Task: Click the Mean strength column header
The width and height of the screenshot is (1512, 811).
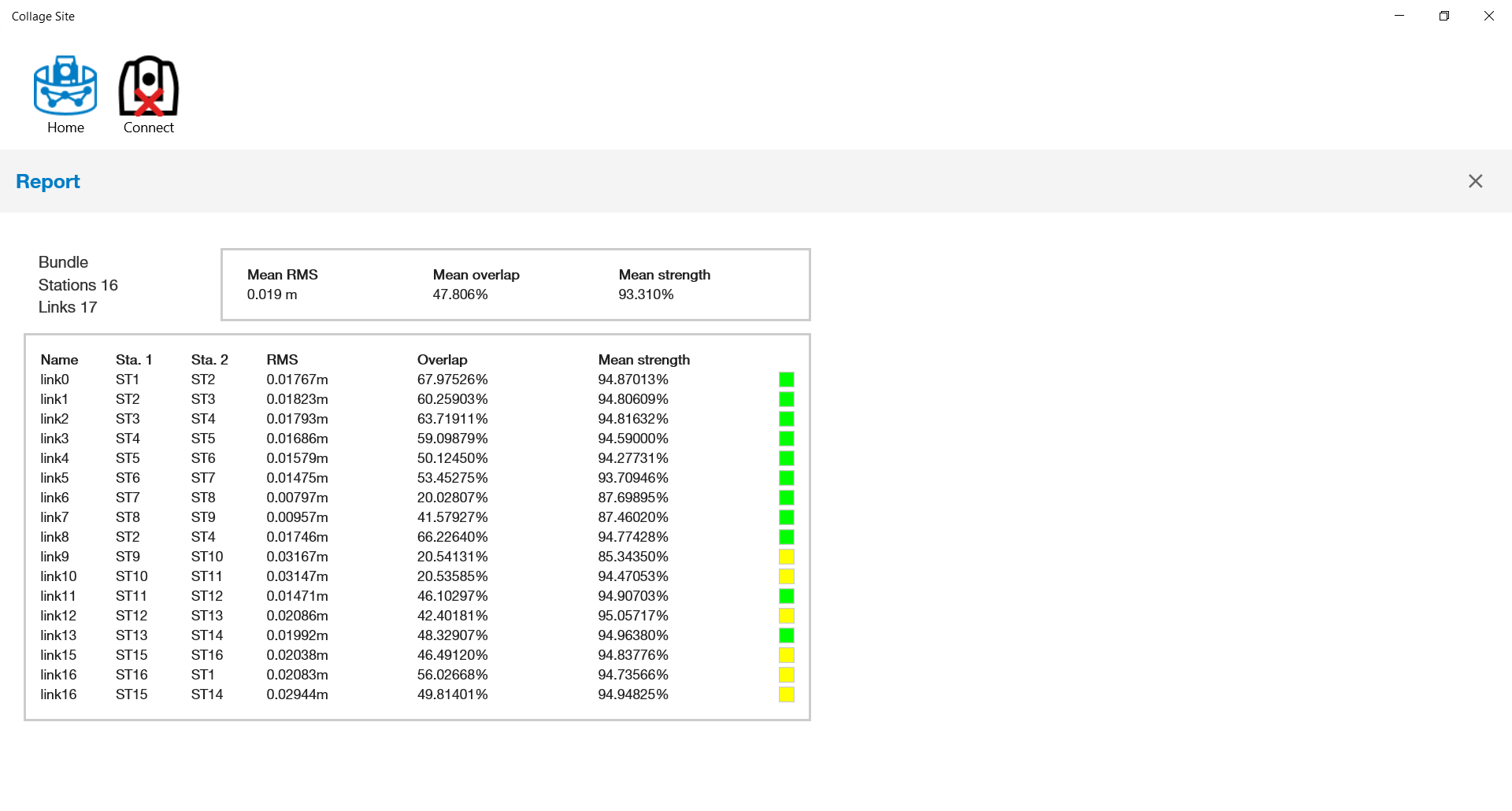Action: coord(643,360)
